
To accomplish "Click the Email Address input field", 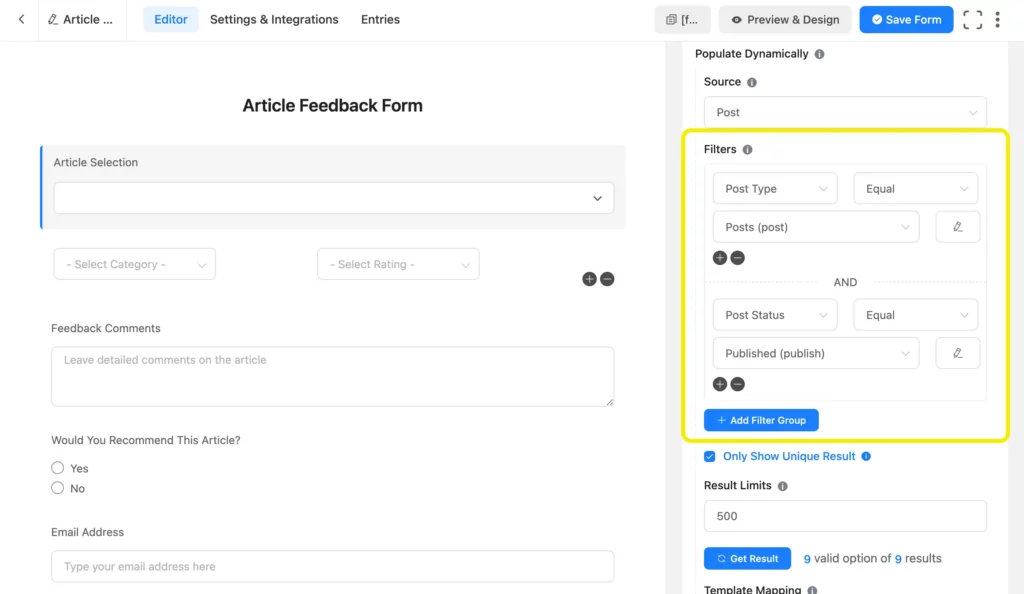I will click(x=332, y=567).
